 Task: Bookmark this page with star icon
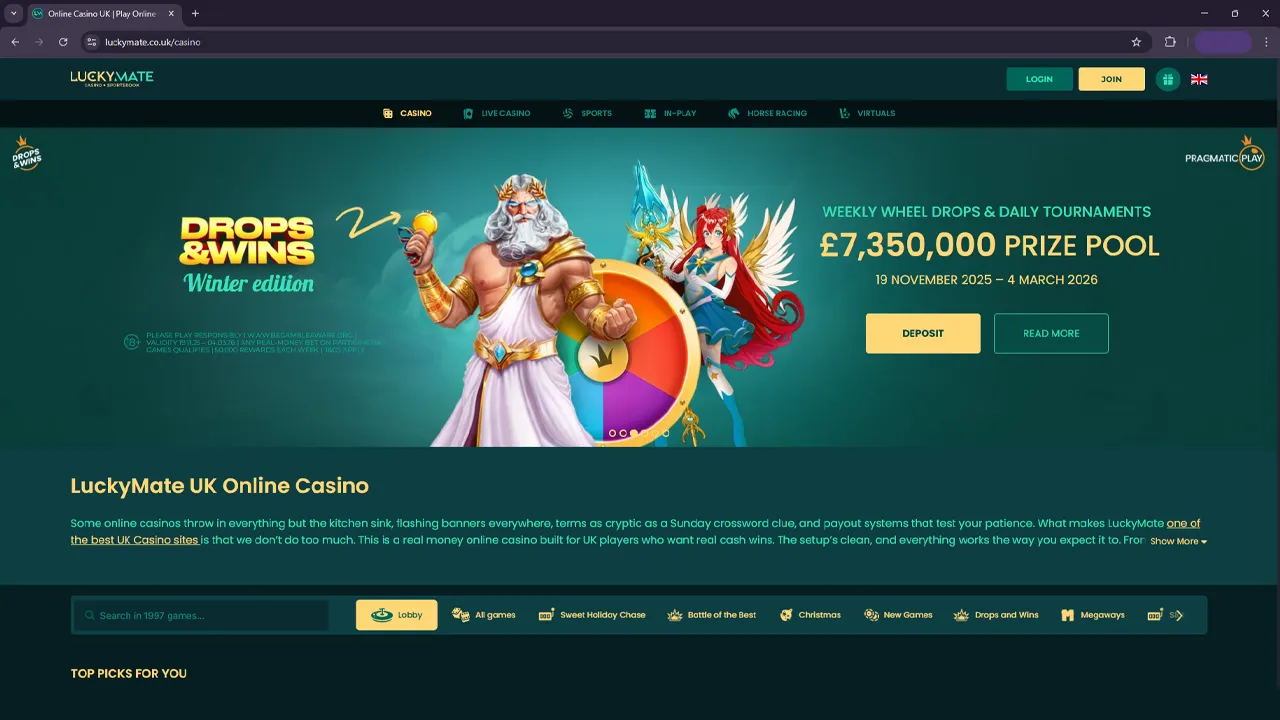tap(1136, 42)
